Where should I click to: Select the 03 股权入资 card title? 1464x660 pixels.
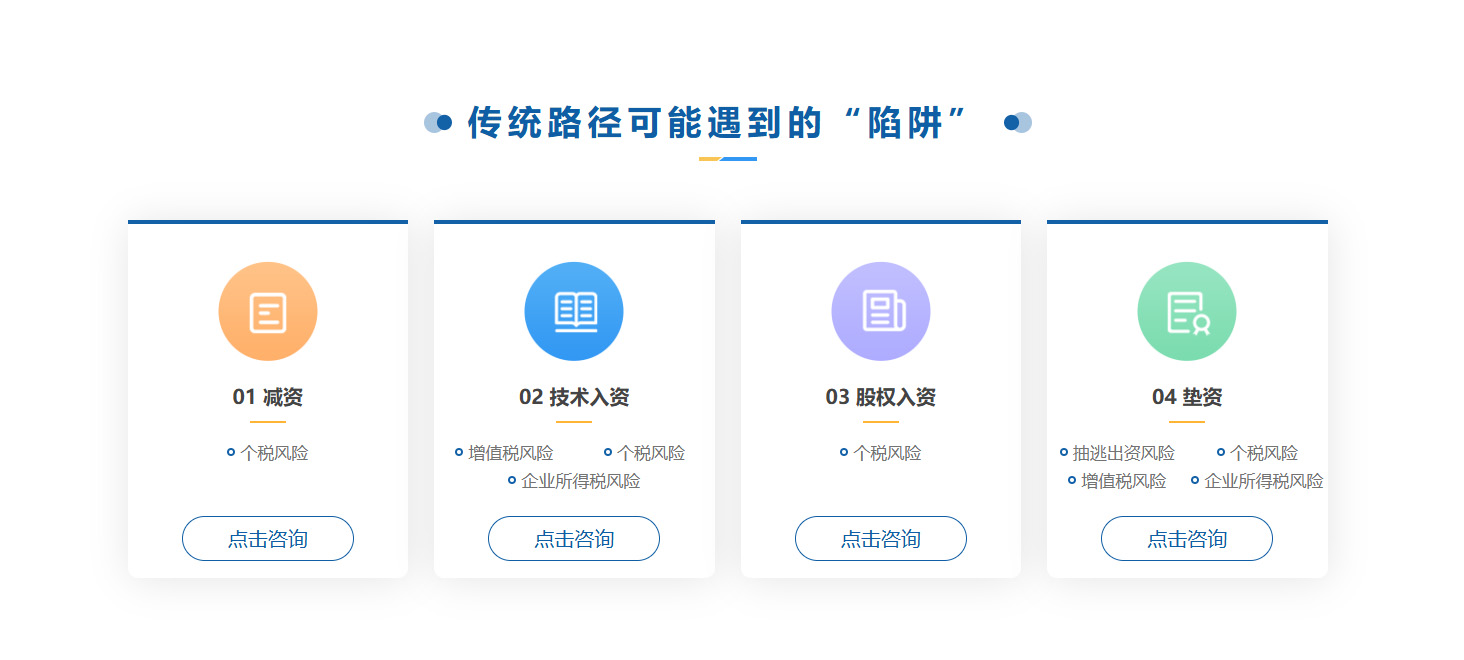coord(881,397)
